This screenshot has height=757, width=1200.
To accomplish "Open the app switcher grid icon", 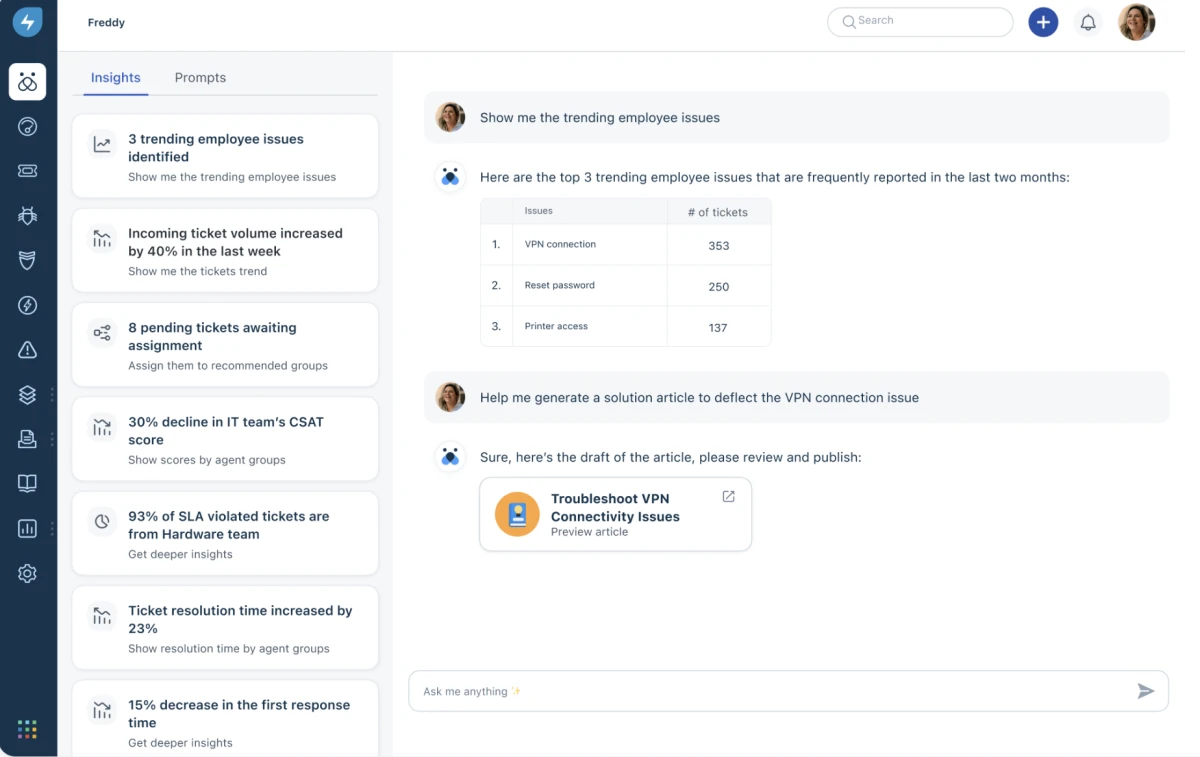I will click(27, 729).
